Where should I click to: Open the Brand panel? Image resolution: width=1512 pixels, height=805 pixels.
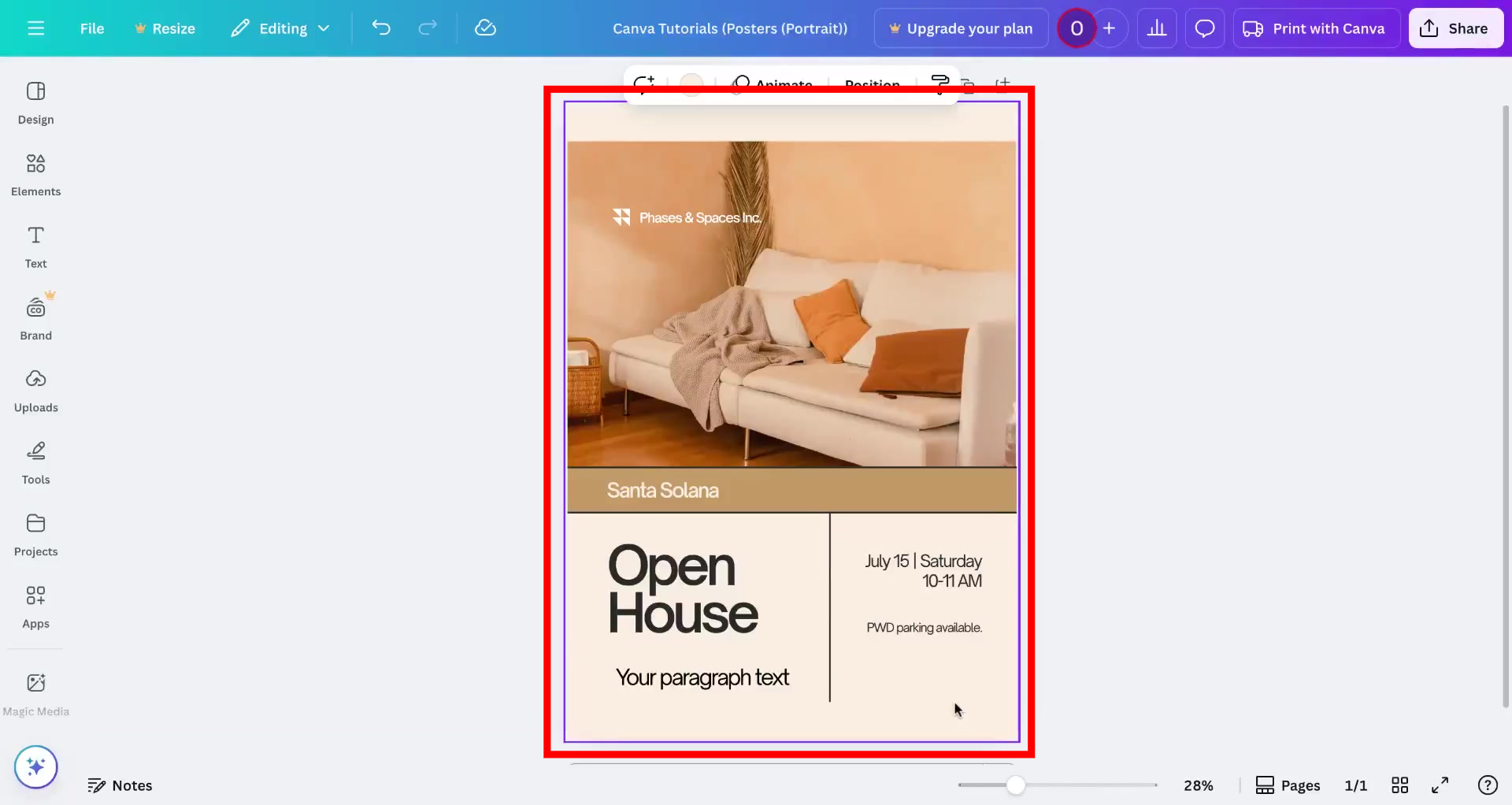[x=35, y=317]
